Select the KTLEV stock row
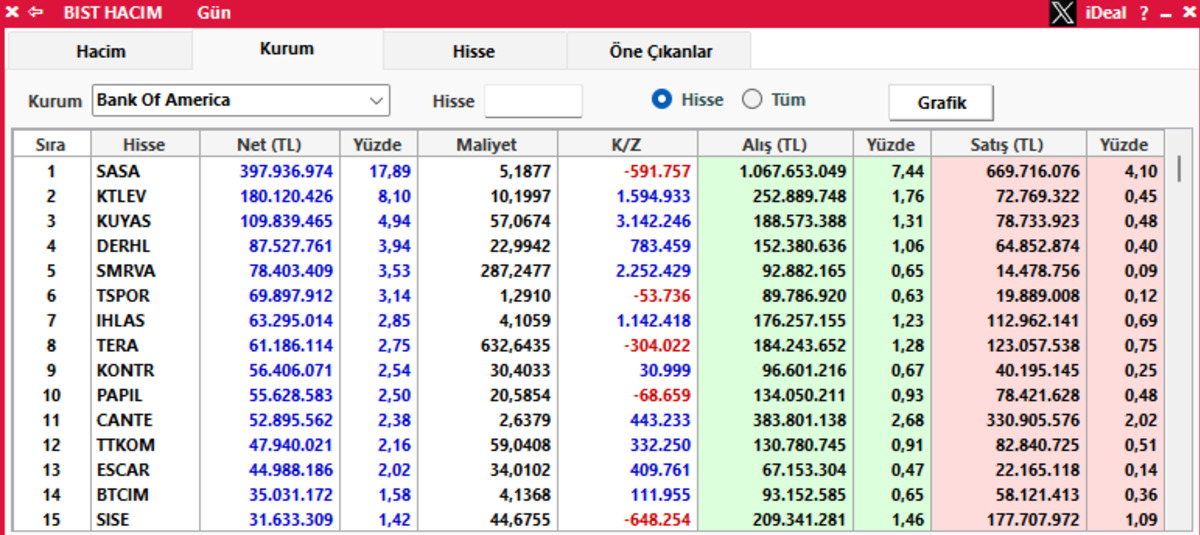 tap(589, 196)
